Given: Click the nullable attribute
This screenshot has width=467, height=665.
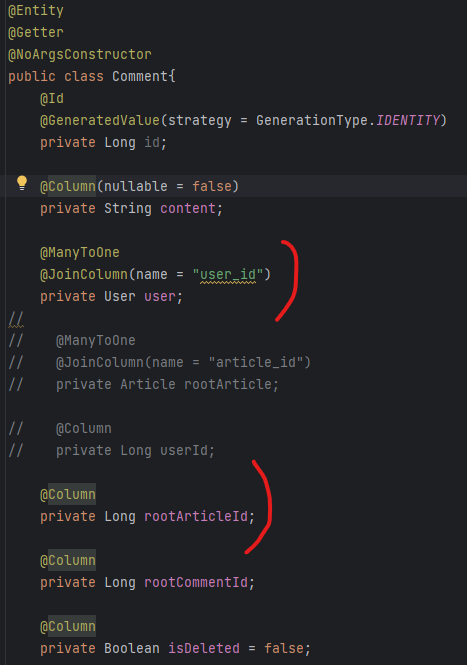Looking at the screenshot, I should [136, 187].
